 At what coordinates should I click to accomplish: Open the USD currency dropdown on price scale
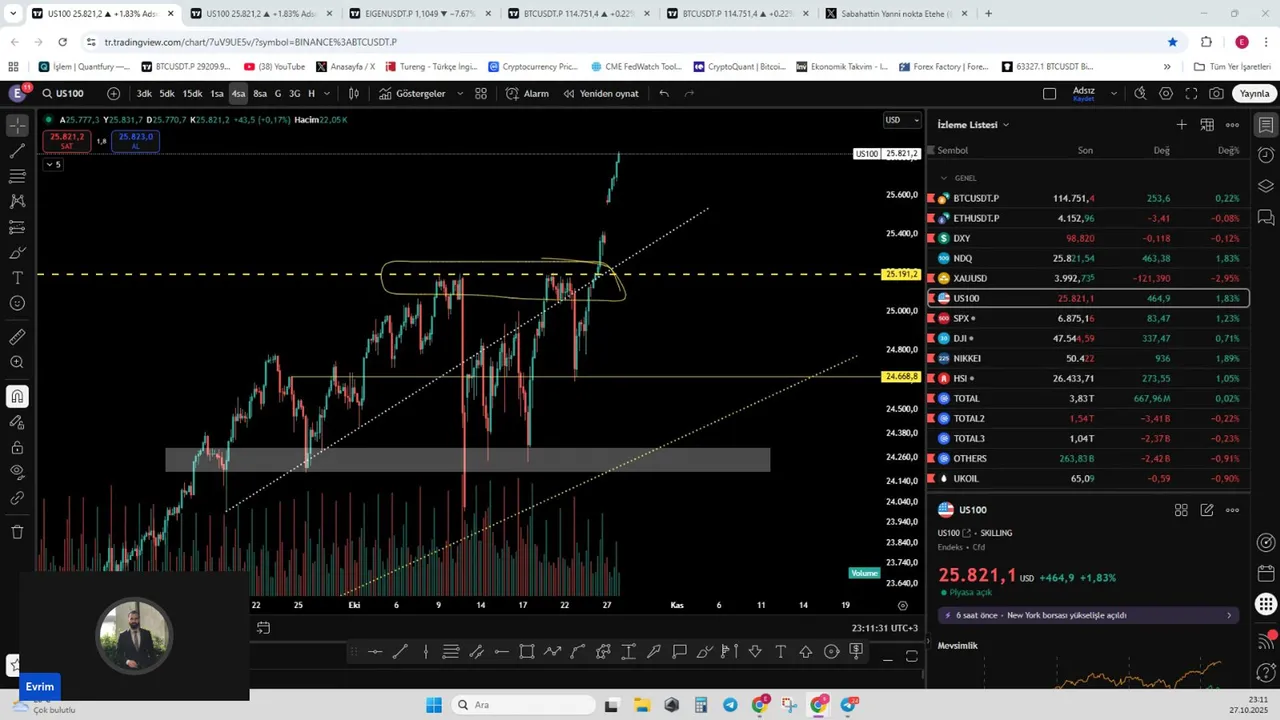click(902, 120)
